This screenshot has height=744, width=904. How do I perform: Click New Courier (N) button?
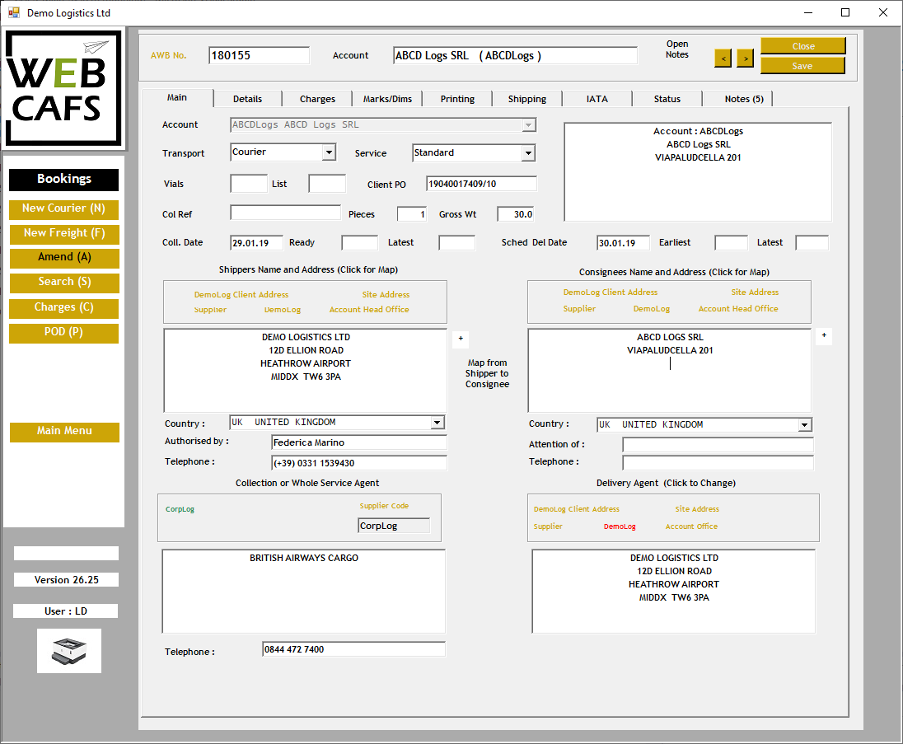64,209
